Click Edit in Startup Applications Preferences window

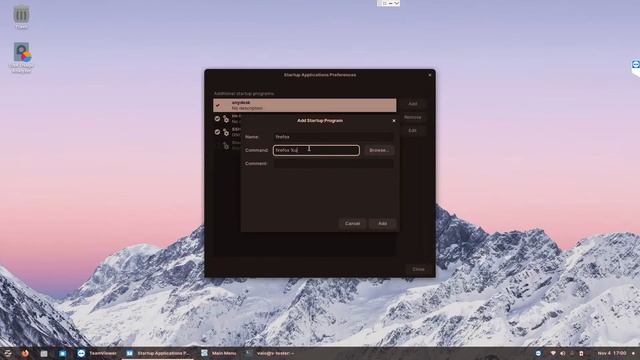[413, 131]
